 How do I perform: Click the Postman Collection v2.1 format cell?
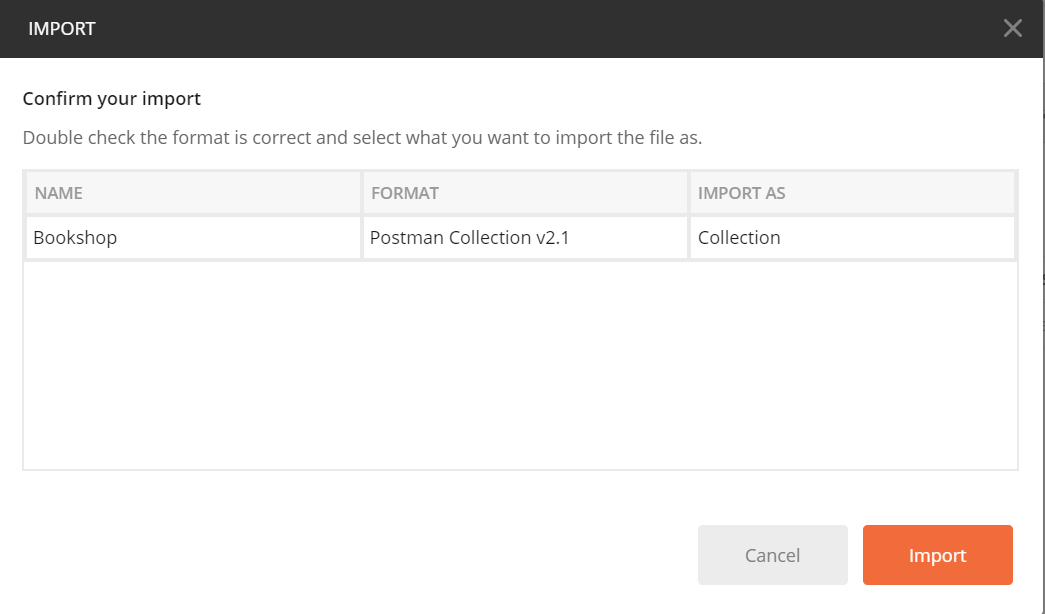525,237
